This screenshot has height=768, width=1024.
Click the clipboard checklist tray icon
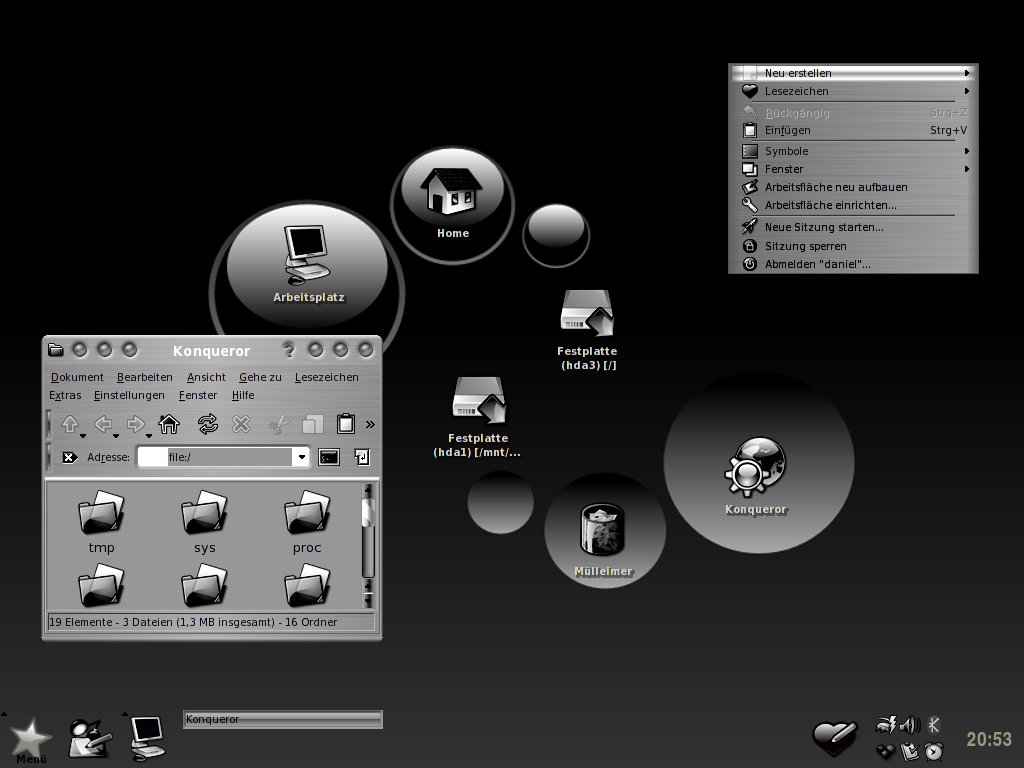click(910, 751)
